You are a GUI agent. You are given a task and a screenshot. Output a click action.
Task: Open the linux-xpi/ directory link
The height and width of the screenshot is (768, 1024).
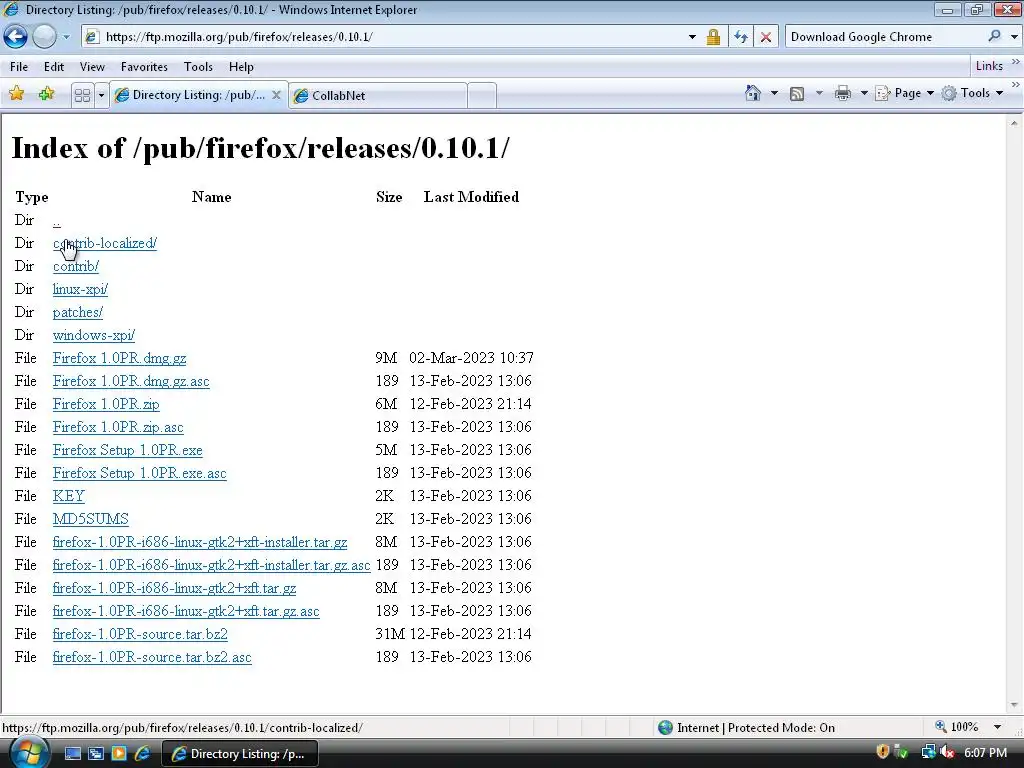point(80,289)
